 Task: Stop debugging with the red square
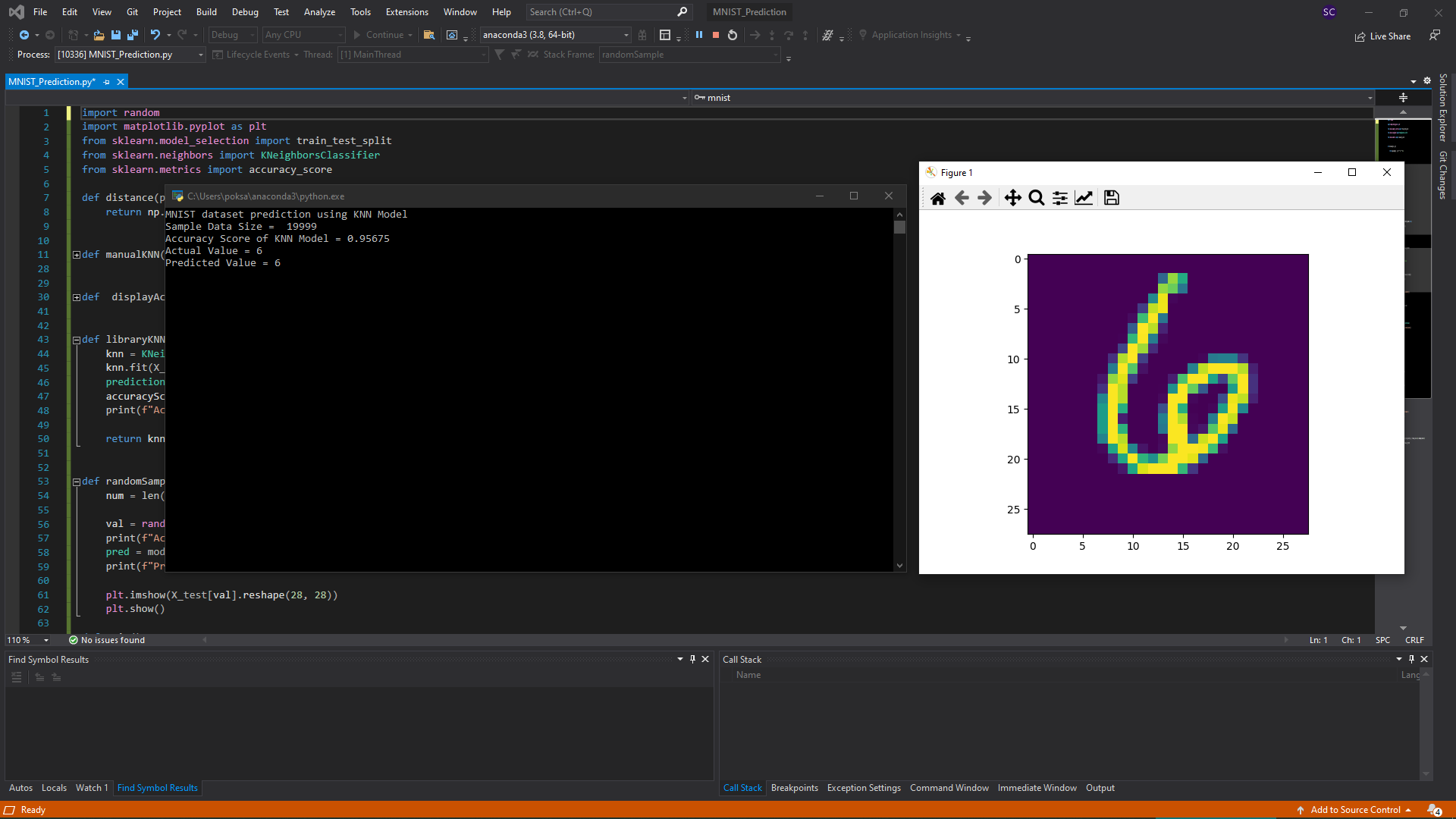(x=715, y=35)
